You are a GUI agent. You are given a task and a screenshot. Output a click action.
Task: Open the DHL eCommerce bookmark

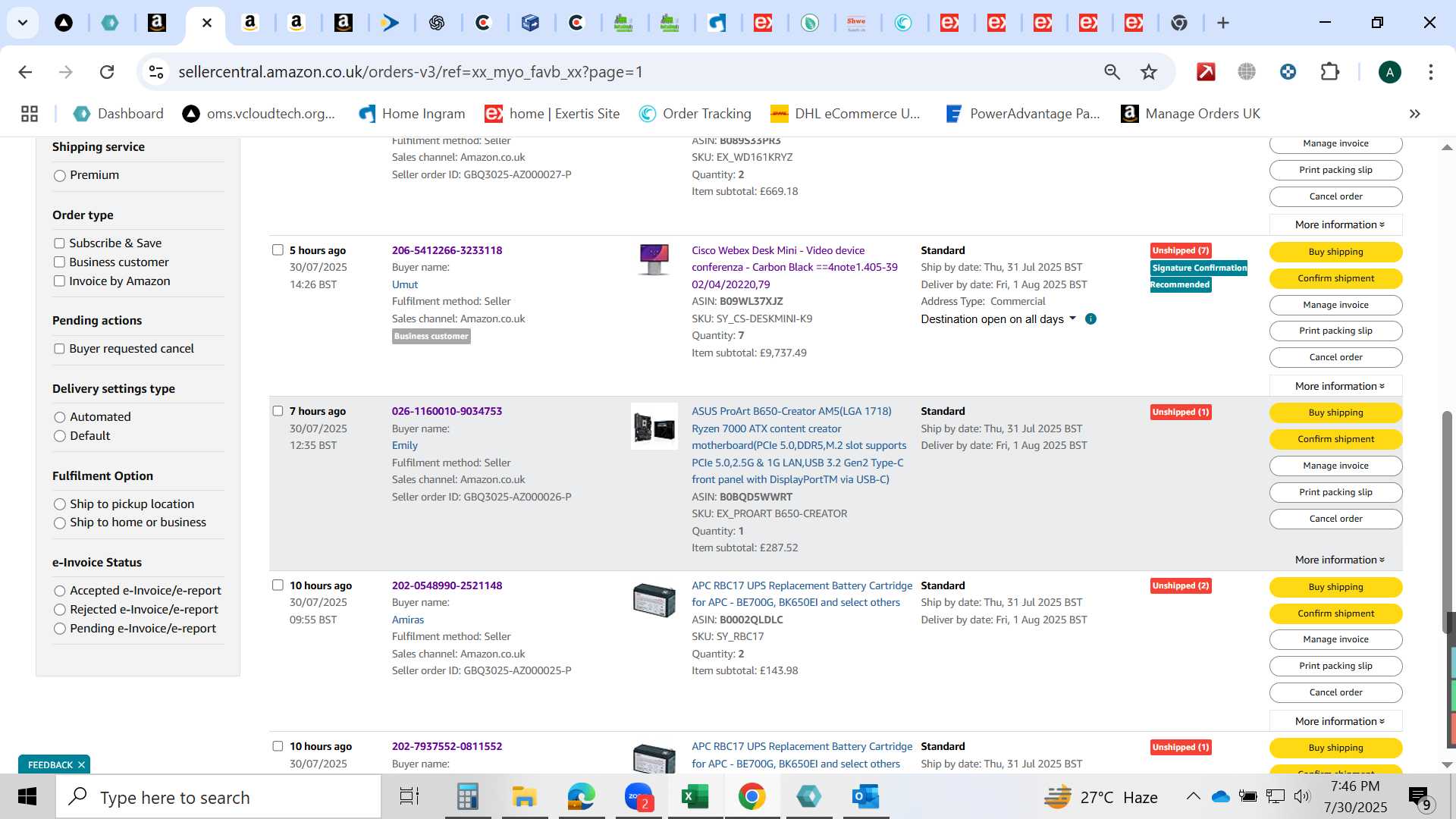[x=846, y=114]
